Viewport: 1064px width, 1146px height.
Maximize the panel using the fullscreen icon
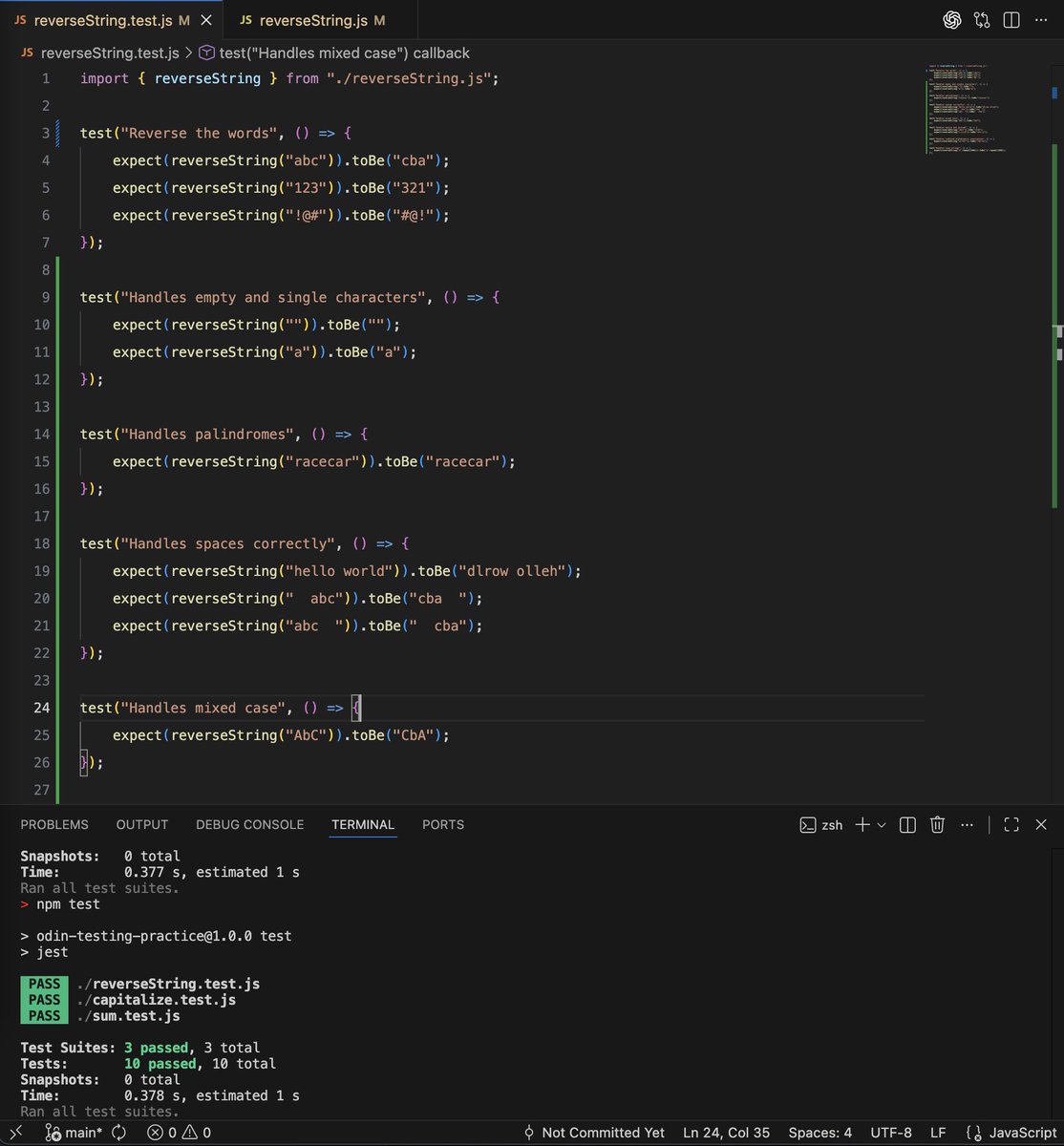point(1011,824)
